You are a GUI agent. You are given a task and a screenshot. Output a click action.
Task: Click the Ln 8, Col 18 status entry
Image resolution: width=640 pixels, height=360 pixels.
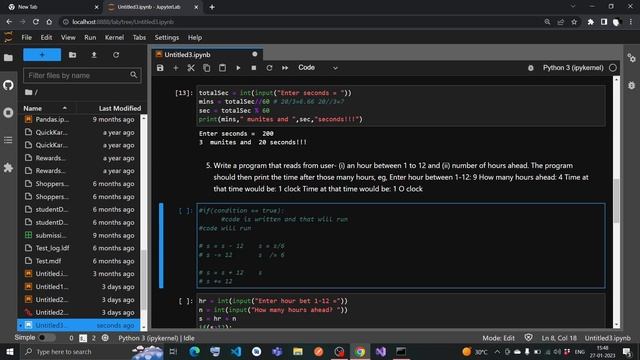coord(559,338)
